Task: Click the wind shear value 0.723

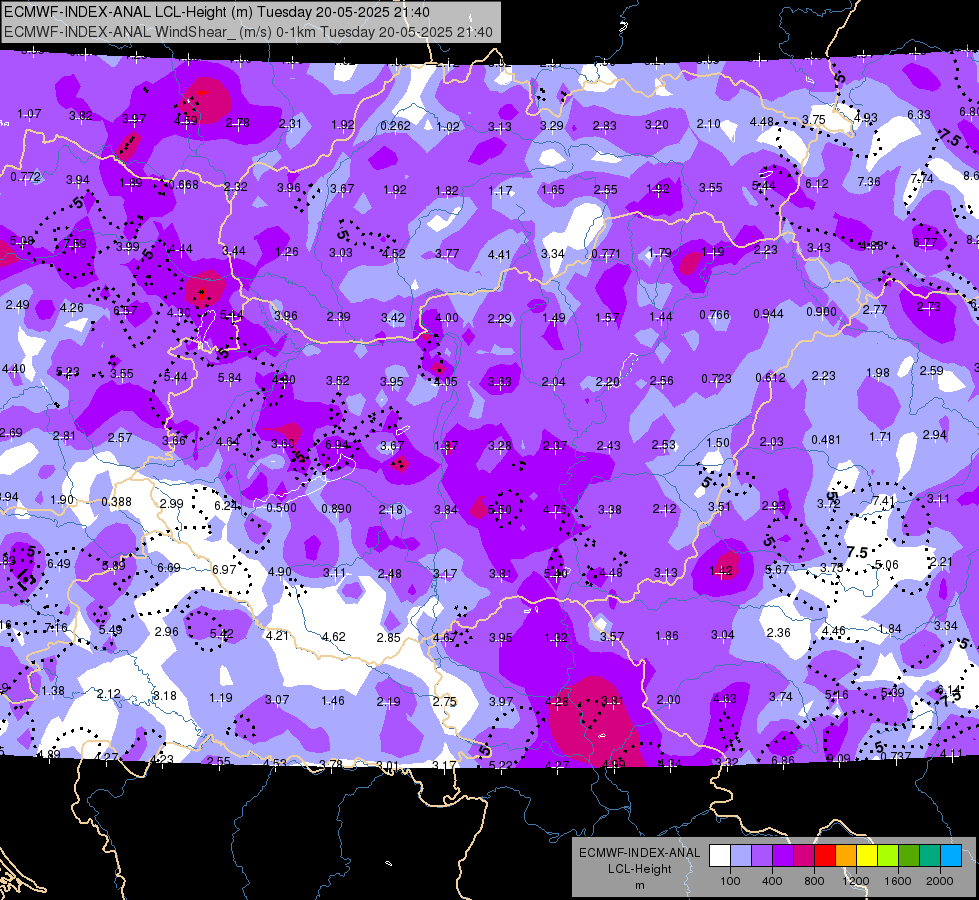Action: tap(716, 378)
